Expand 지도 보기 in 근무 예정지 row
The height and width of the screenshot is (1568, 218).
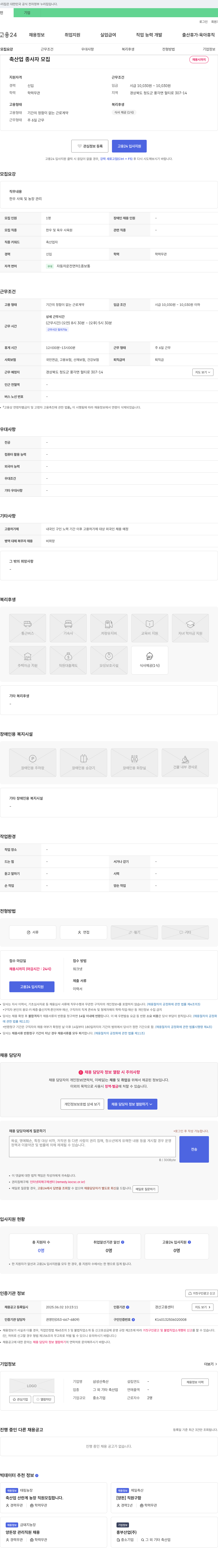click(203, 372)
